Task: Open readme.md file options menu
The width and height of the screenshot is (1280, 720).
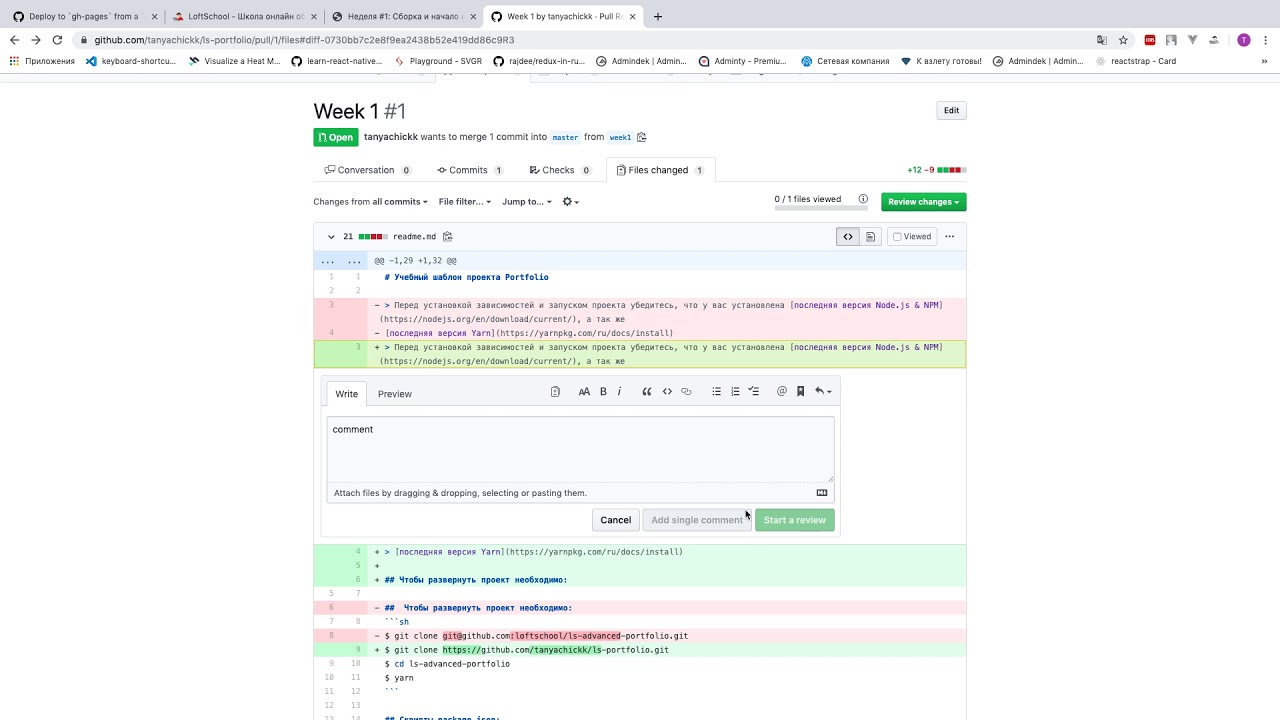Action: (950, 237)
